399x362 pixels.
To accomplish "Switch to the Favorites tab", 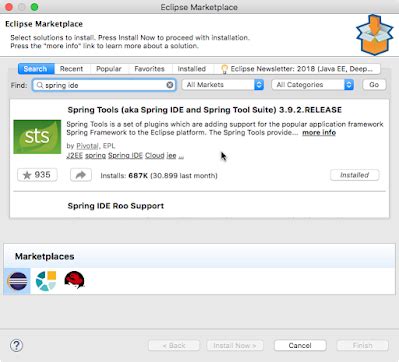I will click(149, 69).
